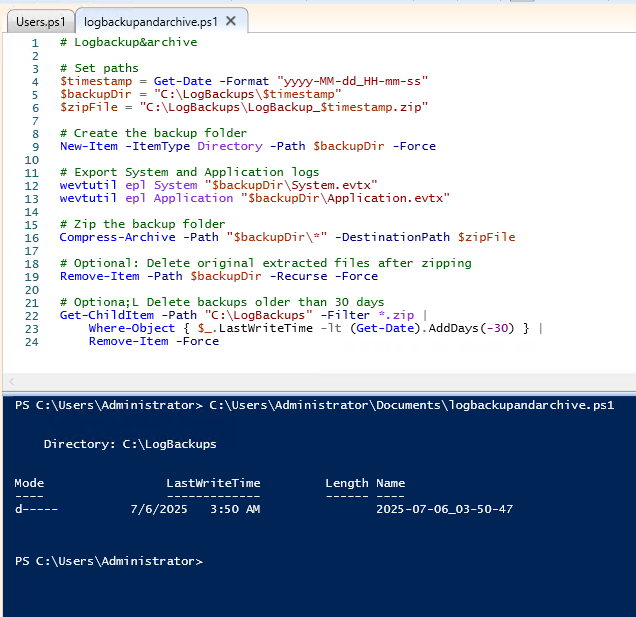Click the 2025-07-06_03-50-47 folder name in the console
Image resolution: width=636 pixels, height=617 pixels.
(x=444, y=509)
